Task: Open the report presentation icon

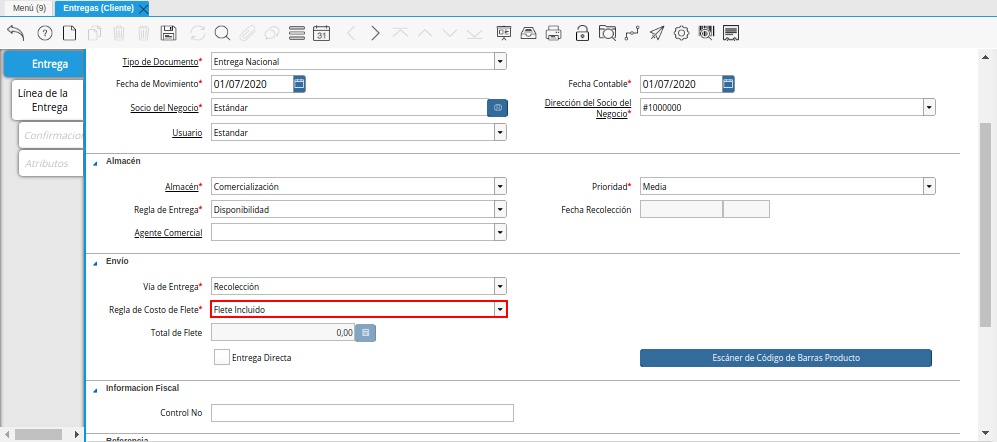Action: pos(504,33)
